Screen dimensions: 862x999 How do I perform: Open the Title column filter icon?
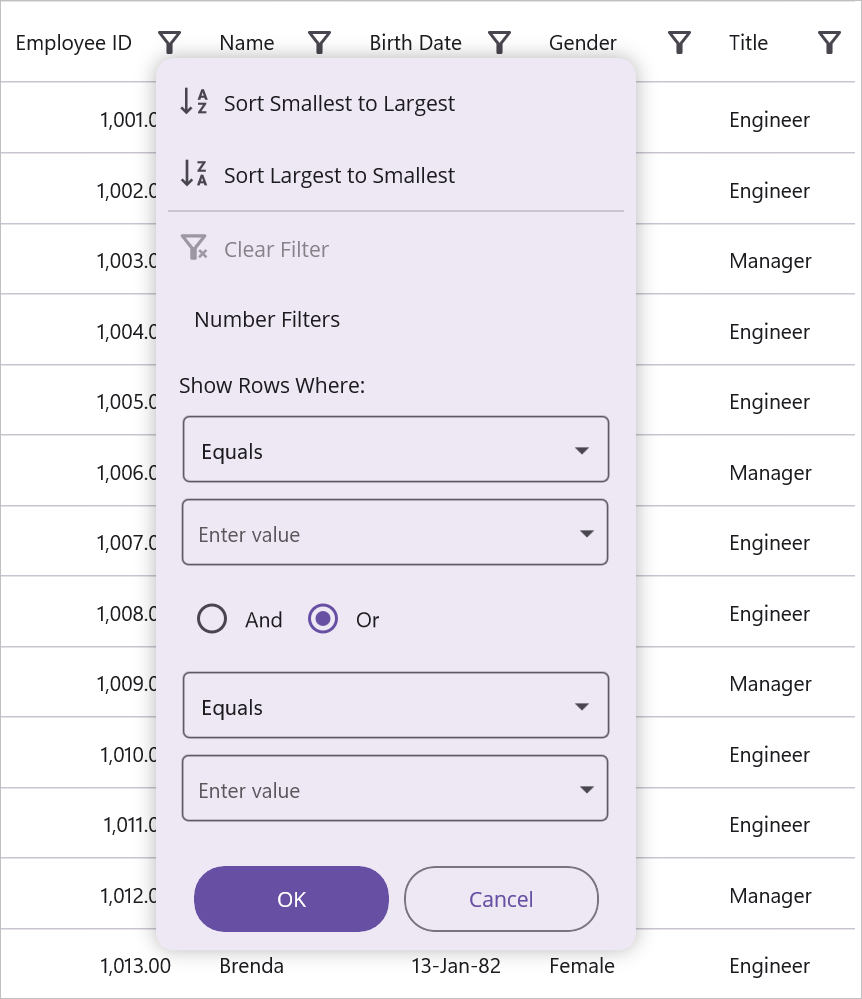pyautogui.click(x=828, y=42)
